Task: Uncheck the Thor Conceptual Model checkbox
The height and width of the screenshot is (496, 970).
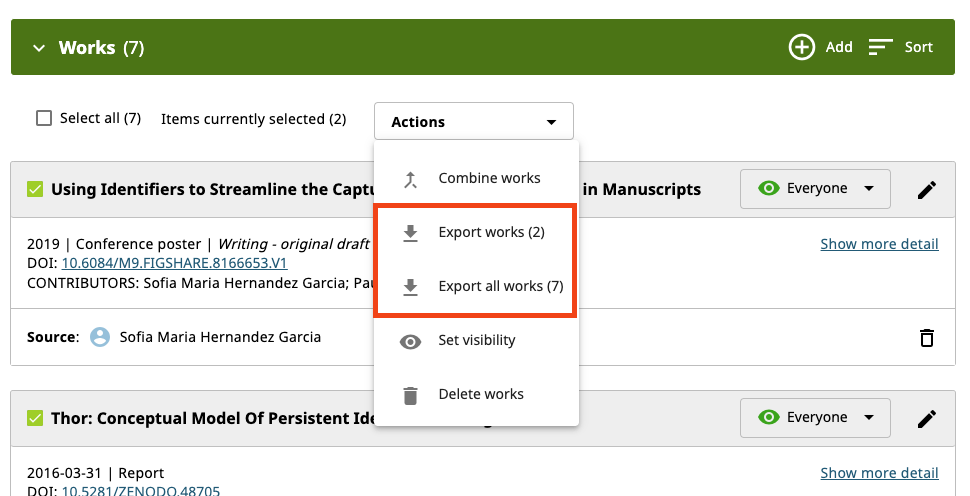Action: click(35, 418)
